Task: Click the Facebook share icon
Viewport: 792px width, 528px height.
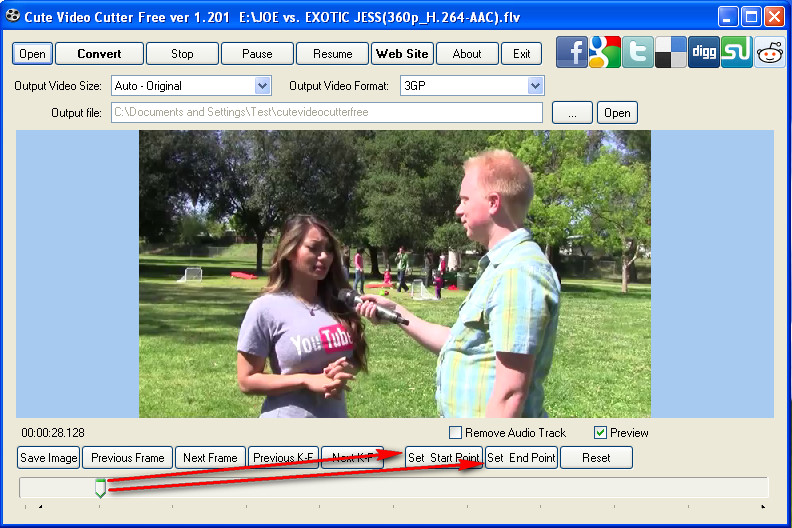Action: (572, 52)
